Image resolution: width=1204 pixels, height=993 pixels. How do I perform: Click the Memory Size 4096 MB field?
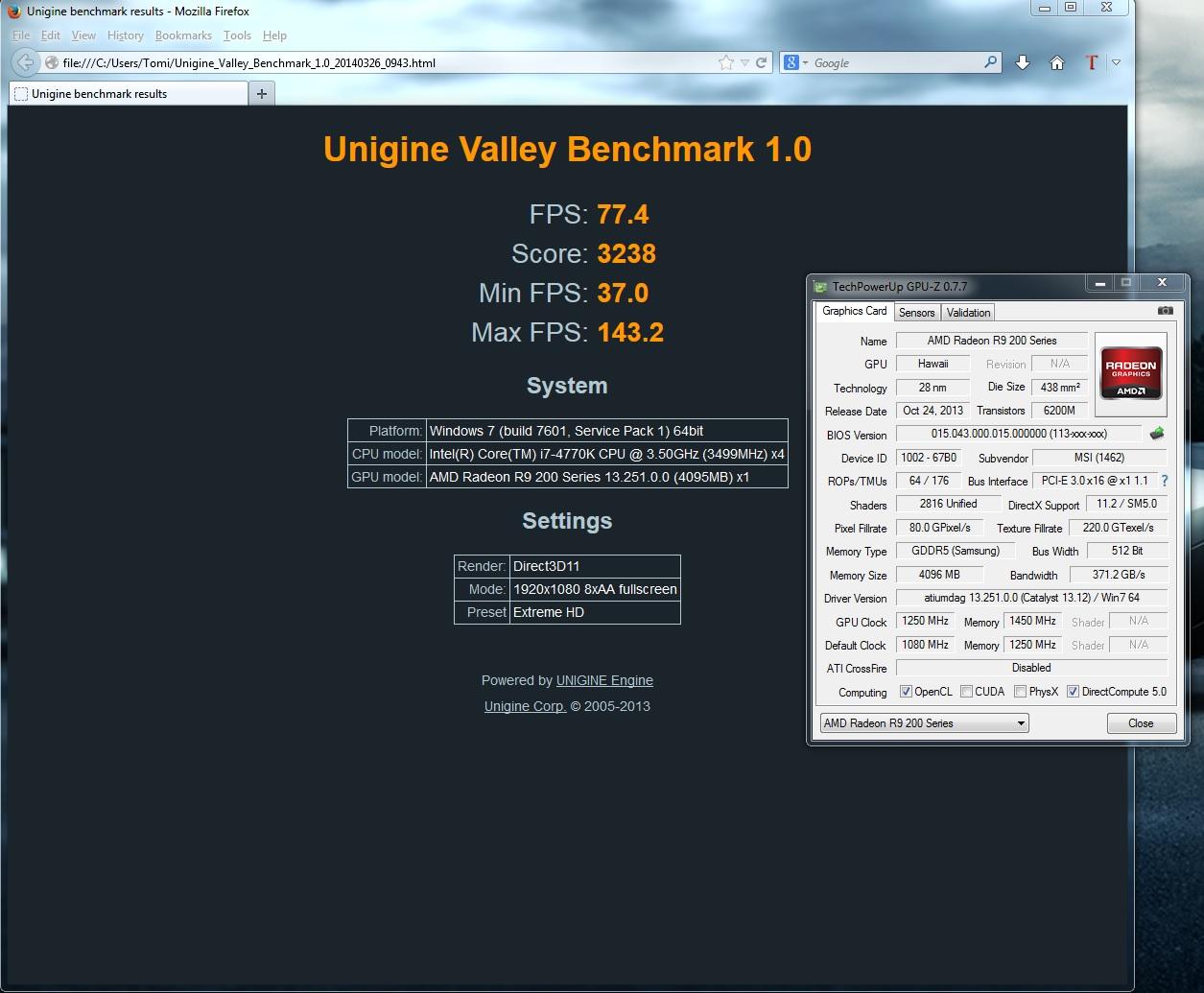click(x=939, y=575)
